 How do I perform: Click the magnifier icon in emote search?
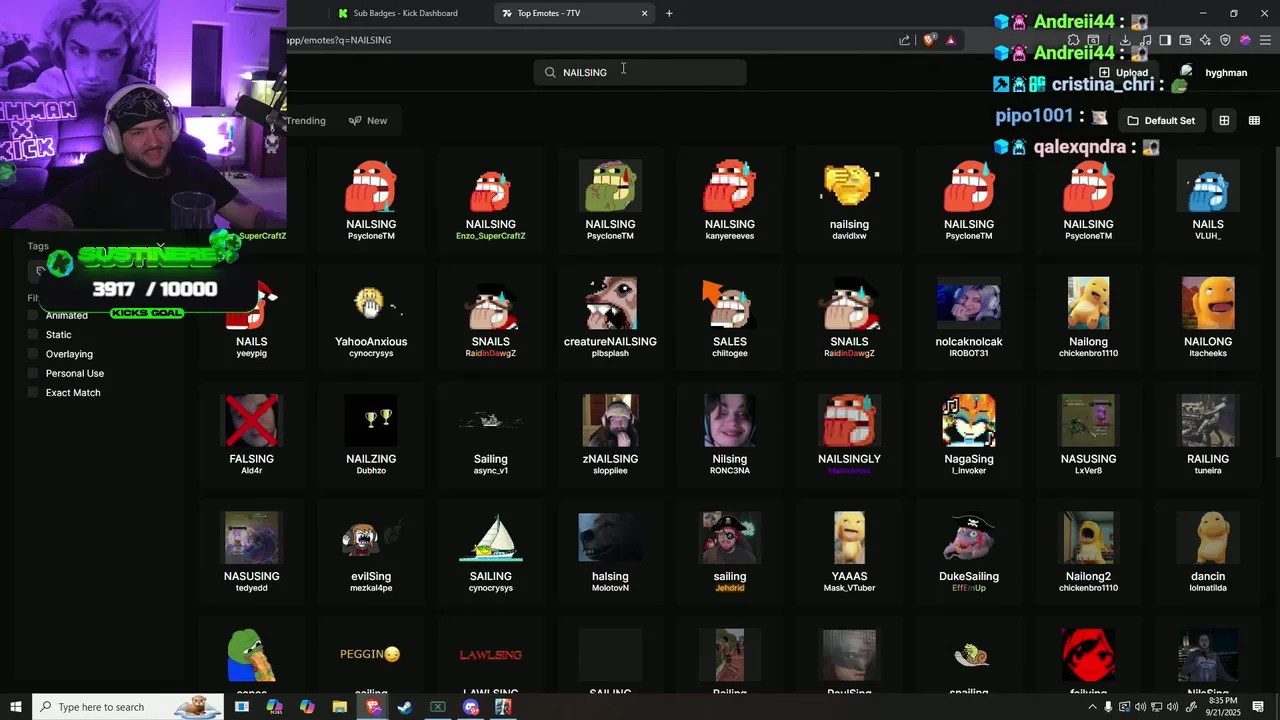coord(550,72)
